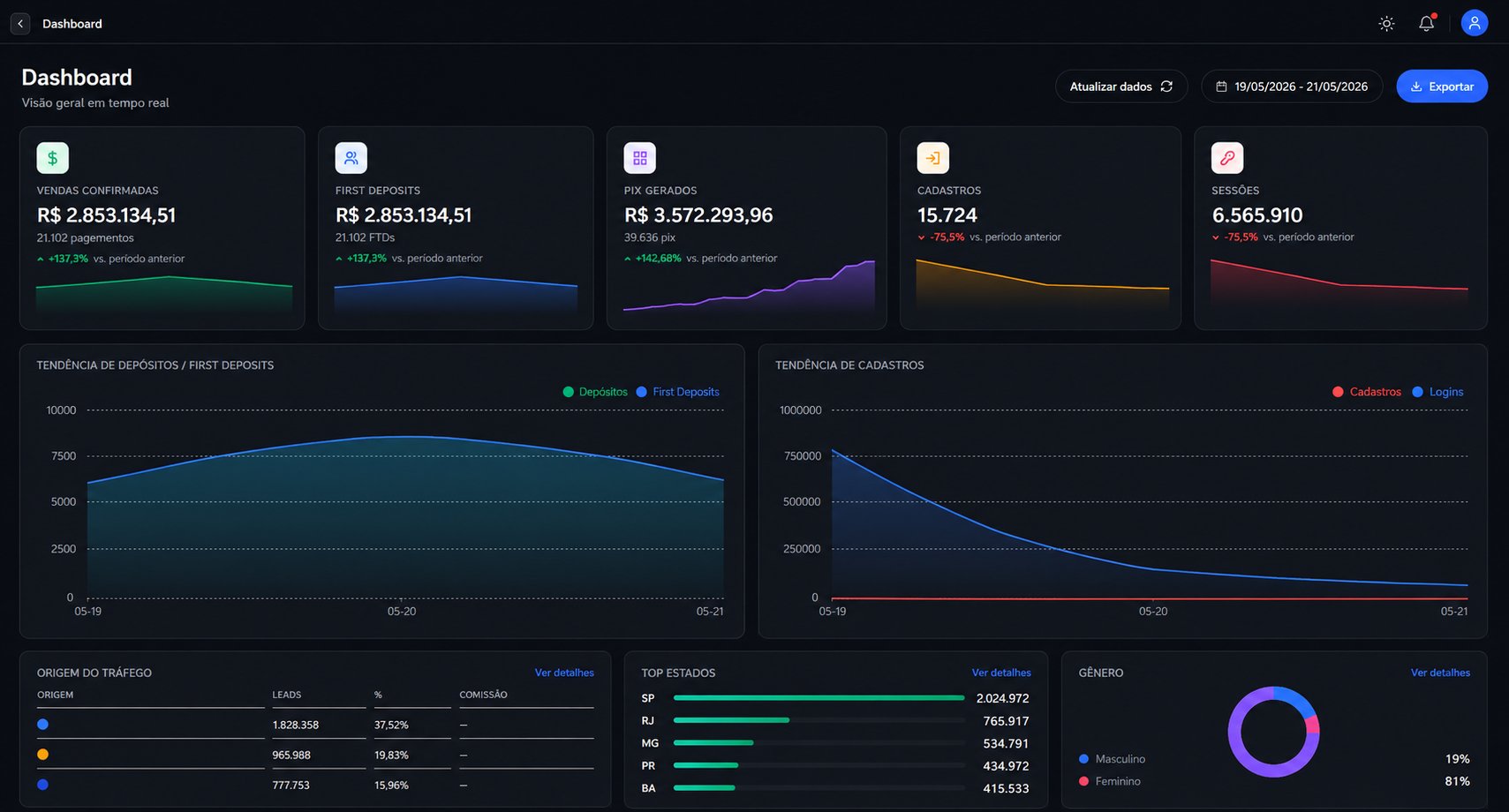The width and height of the screenshot is (1509, 812).
Task: Click the Dashboard breadcrumb title in top bar
Action: [72, 24]
